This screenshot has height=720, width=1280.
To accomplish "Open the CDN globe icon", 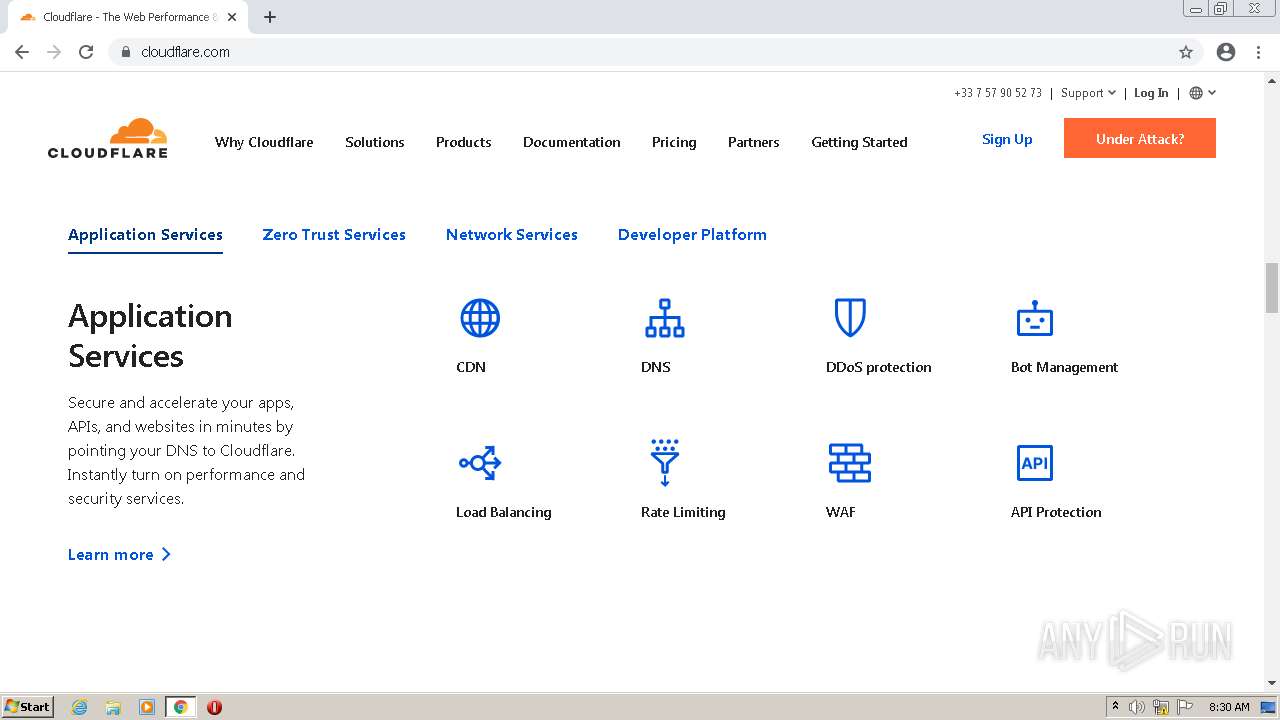I will (x=480, y=318).
